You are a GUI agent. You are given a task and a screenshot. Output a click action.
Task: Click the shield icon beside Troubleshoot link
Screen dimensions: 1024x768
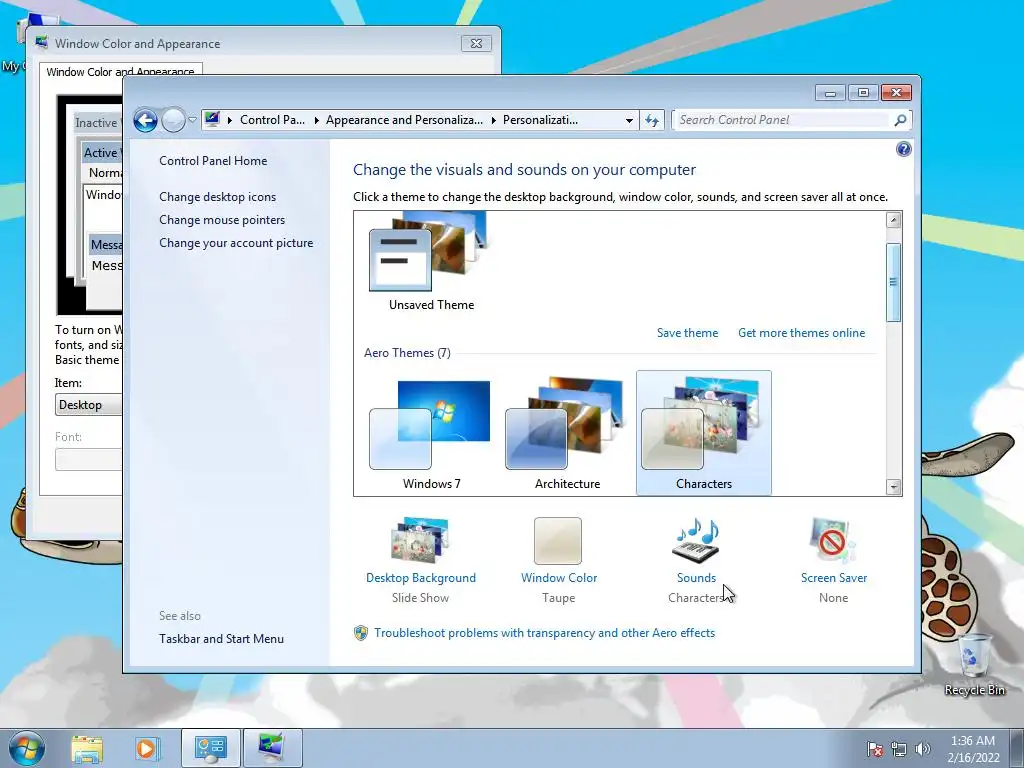point(360,633)
